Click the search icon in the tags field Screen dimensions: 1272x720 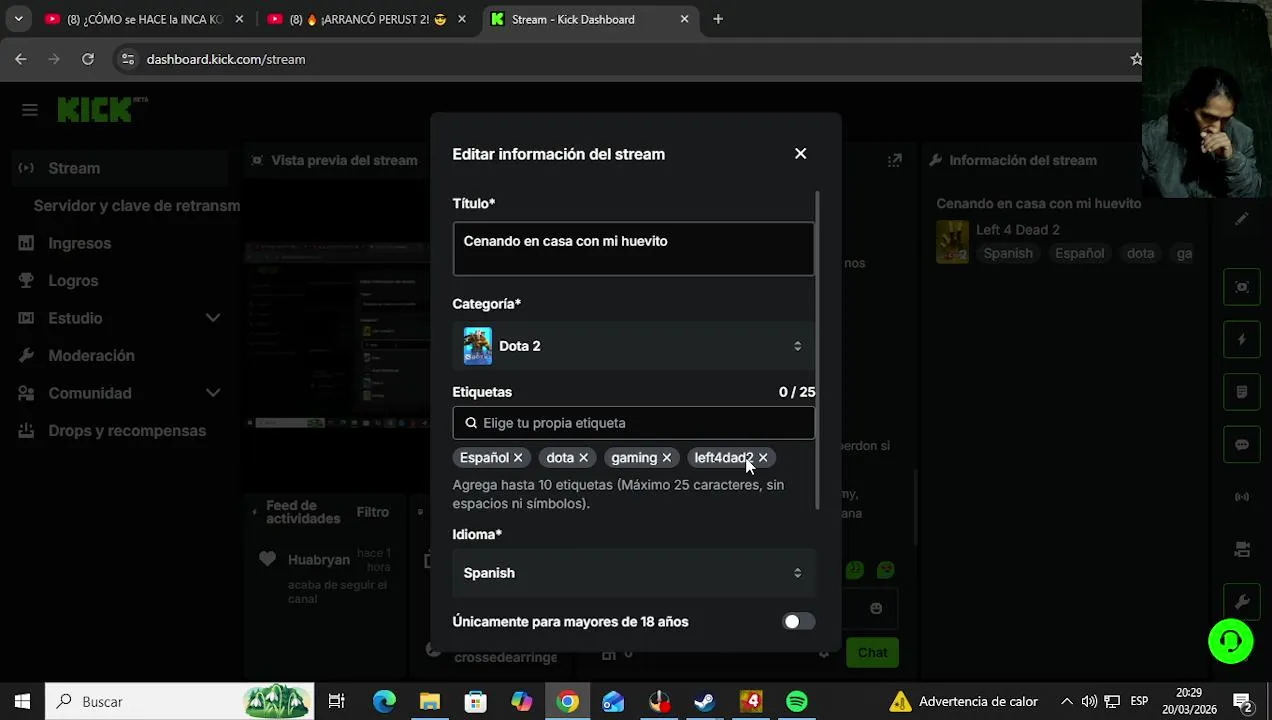point(471,423)
